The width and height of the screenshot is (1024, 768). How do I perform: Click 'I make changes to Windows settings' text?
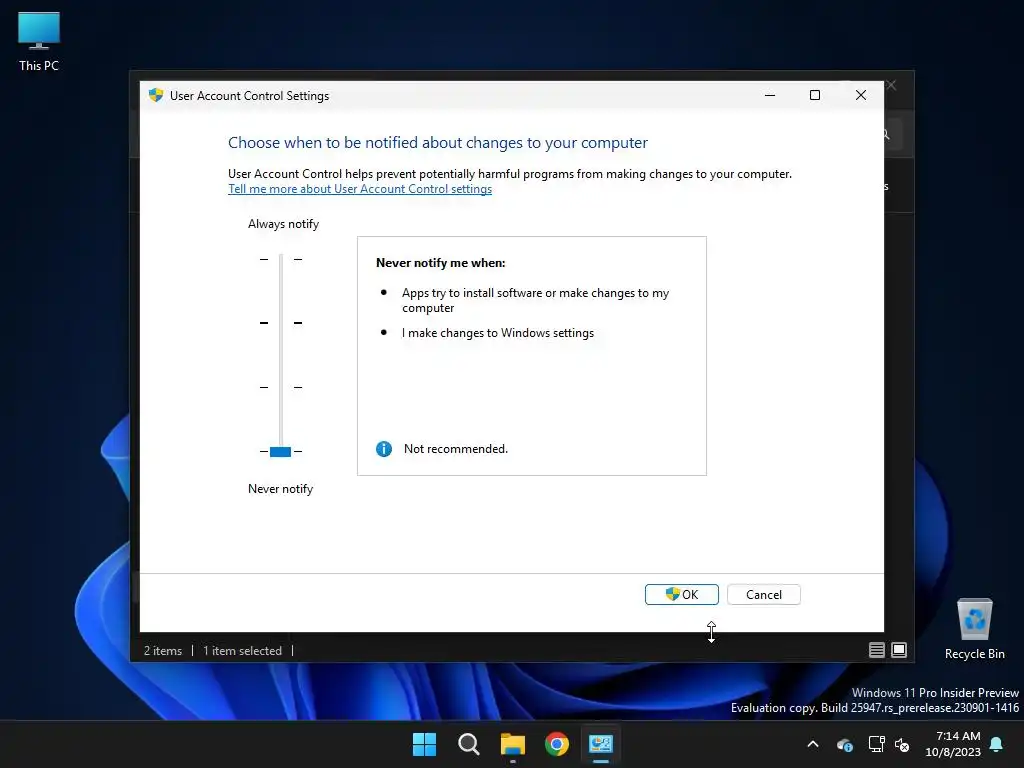point(498,333)
